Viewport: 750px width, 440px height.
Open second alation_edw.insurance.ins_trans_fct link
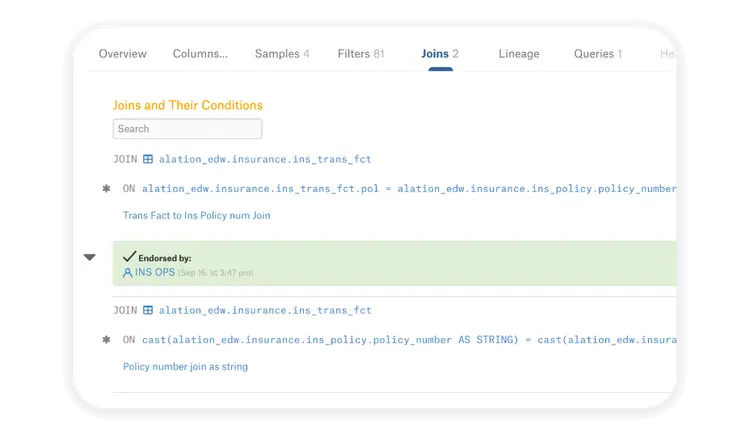tap(265, 310)
